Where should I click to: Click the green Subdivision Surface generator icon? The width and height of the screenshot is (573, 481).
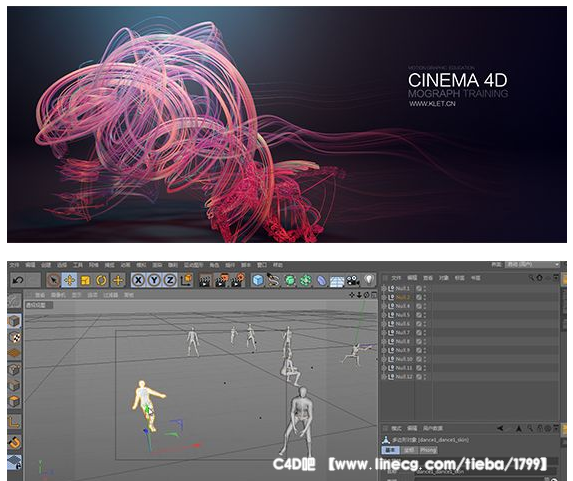click(x=290, y=280)
